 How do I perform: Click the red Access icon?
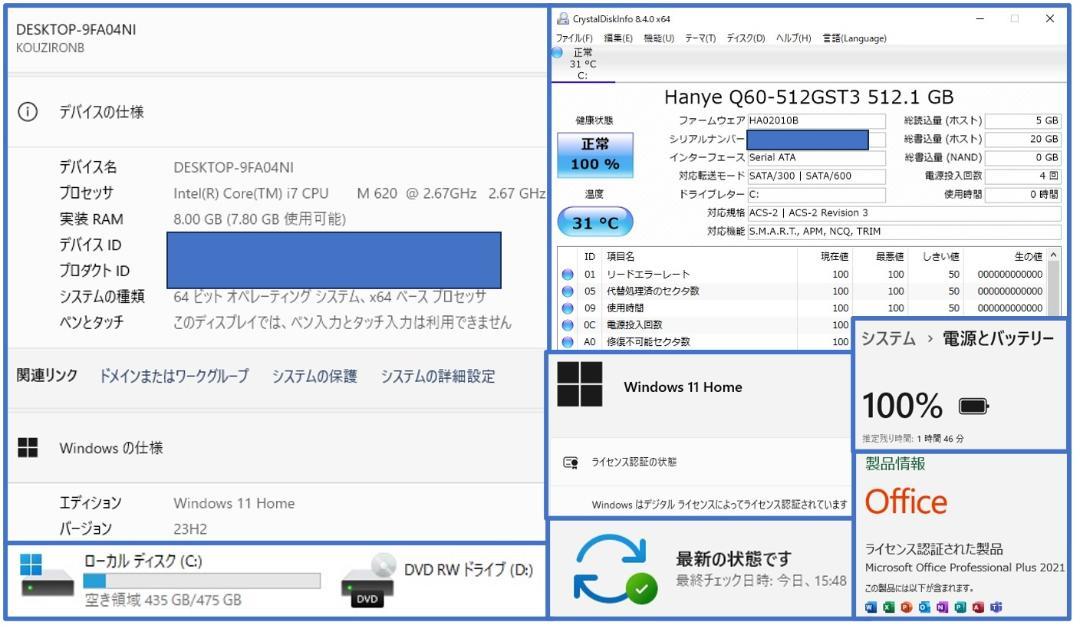[977, 607]
